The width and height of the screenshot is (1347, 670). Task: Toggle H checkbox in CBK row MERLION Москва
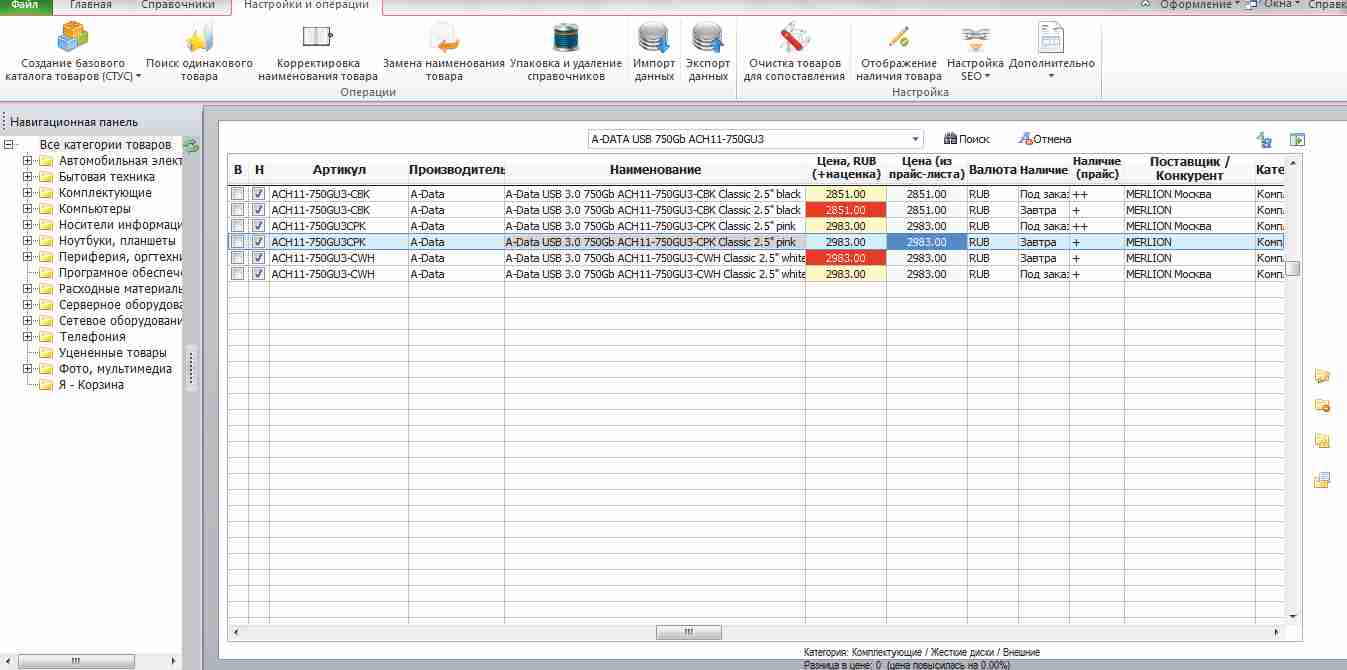point(259,194)
